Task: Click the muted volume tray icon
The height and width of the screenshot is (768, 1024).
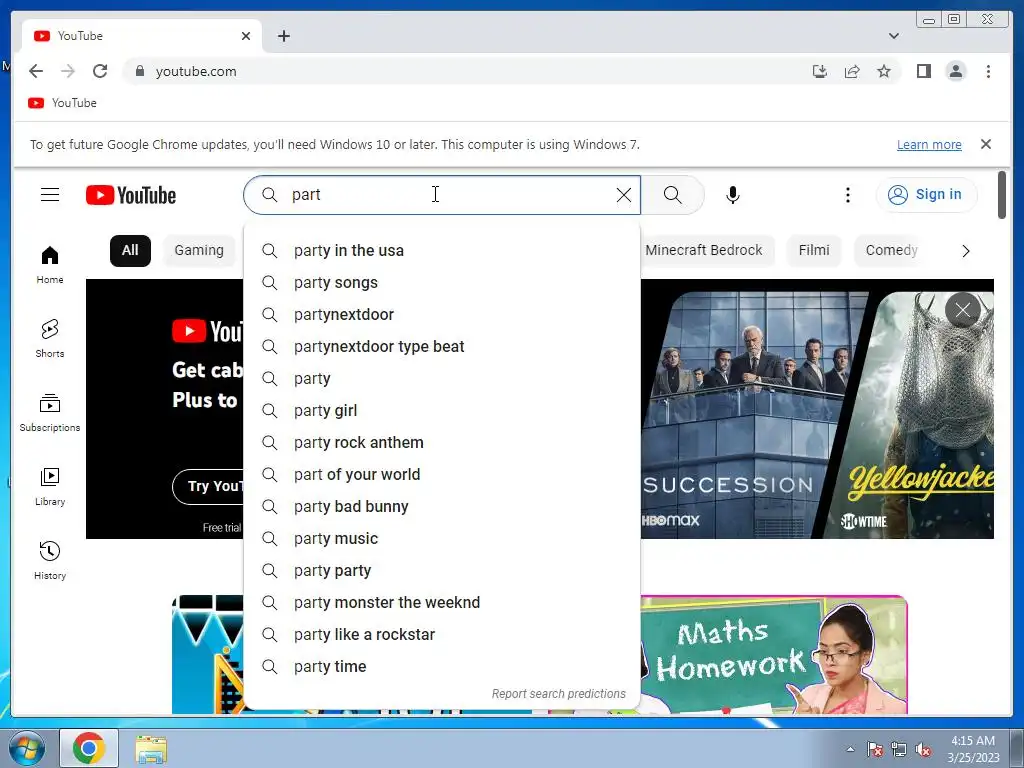Action: (x=923, y=749)
